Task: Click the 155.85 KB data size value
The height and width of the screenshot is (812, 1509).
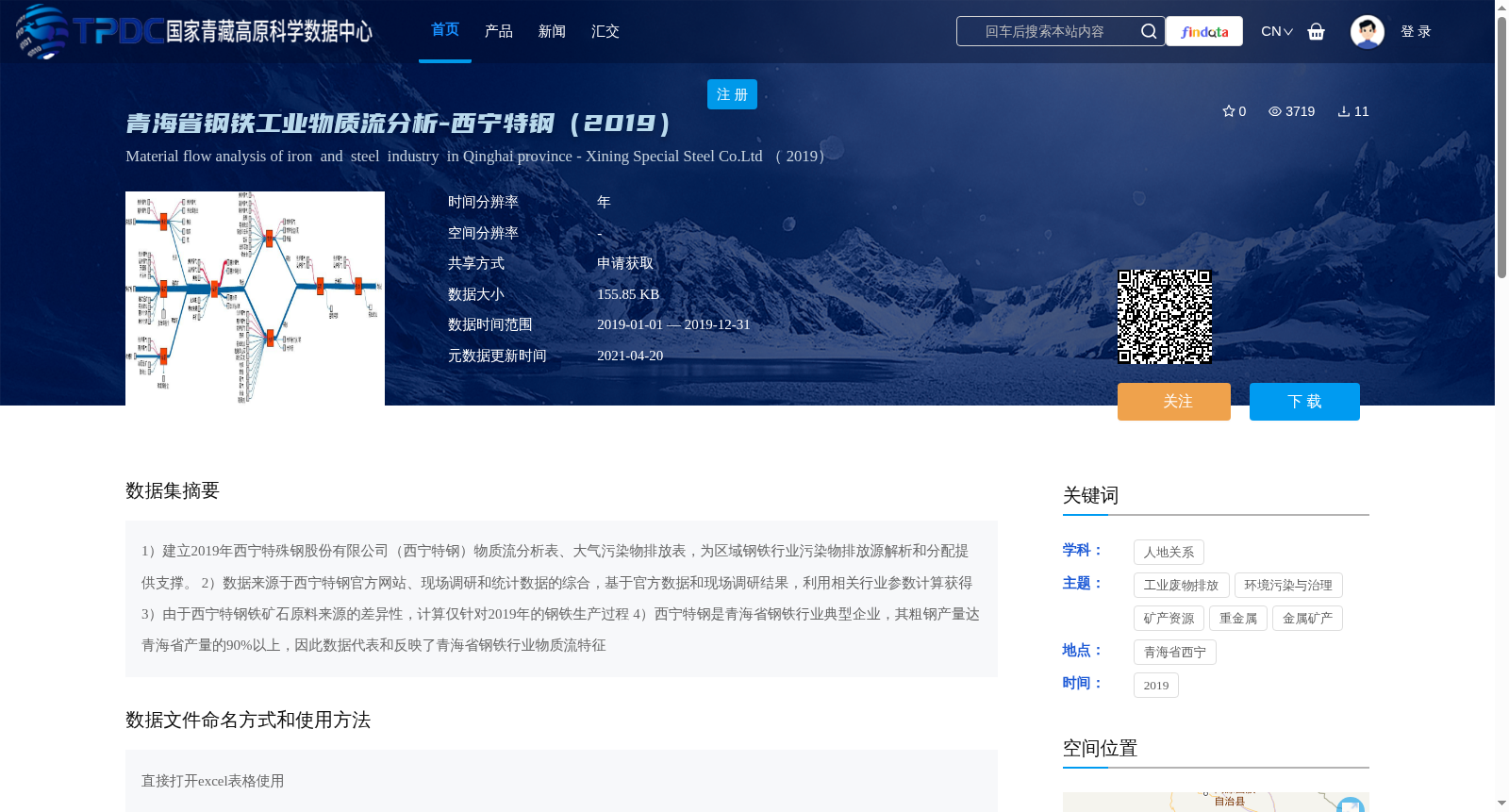Action: (628, 294)
